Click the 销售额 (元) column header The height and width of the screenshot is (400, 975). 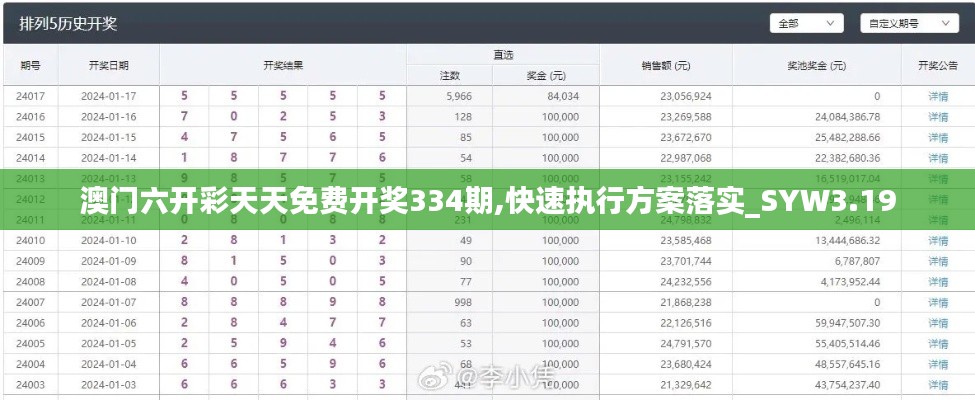click(666, 65)
